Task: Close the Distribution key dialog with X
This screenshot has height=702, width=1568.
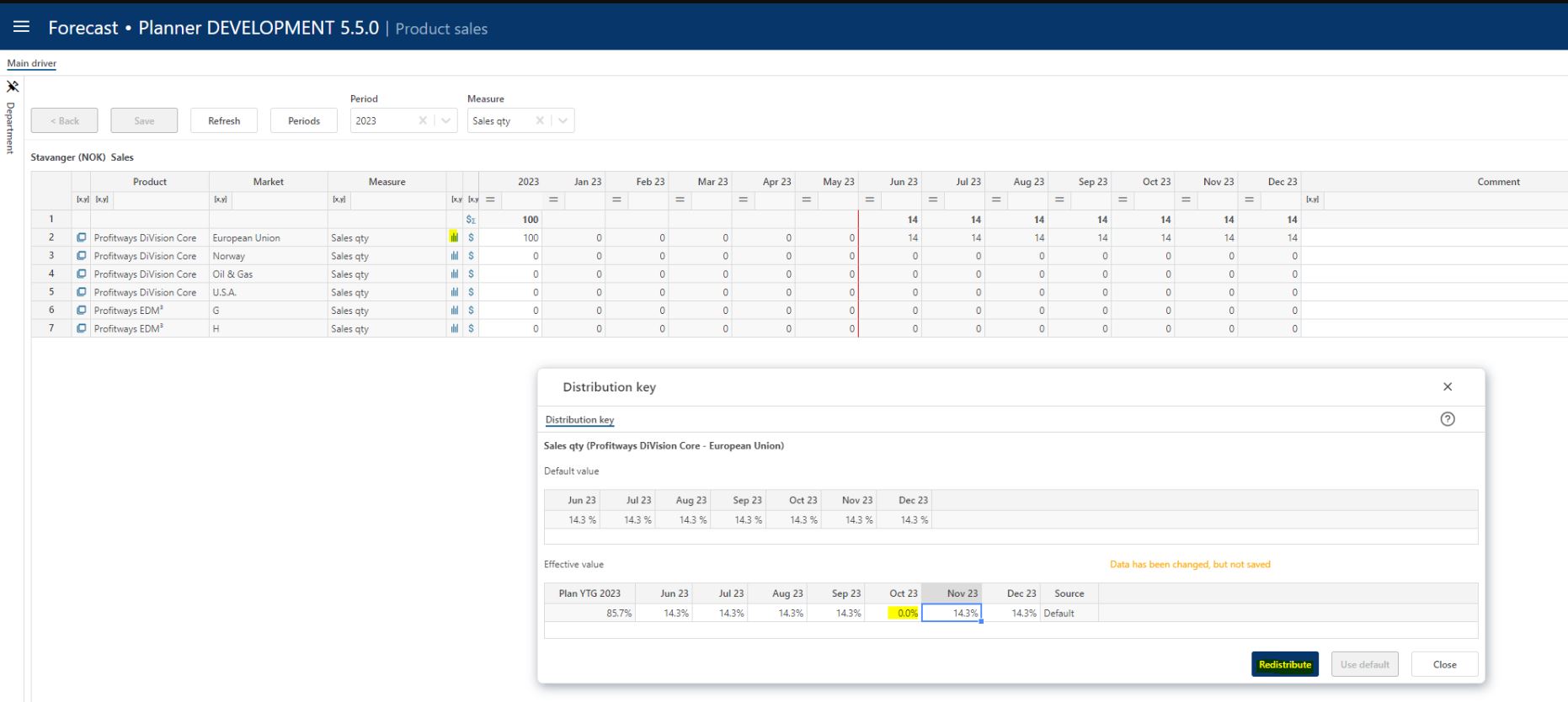Action: [1448, 386]
